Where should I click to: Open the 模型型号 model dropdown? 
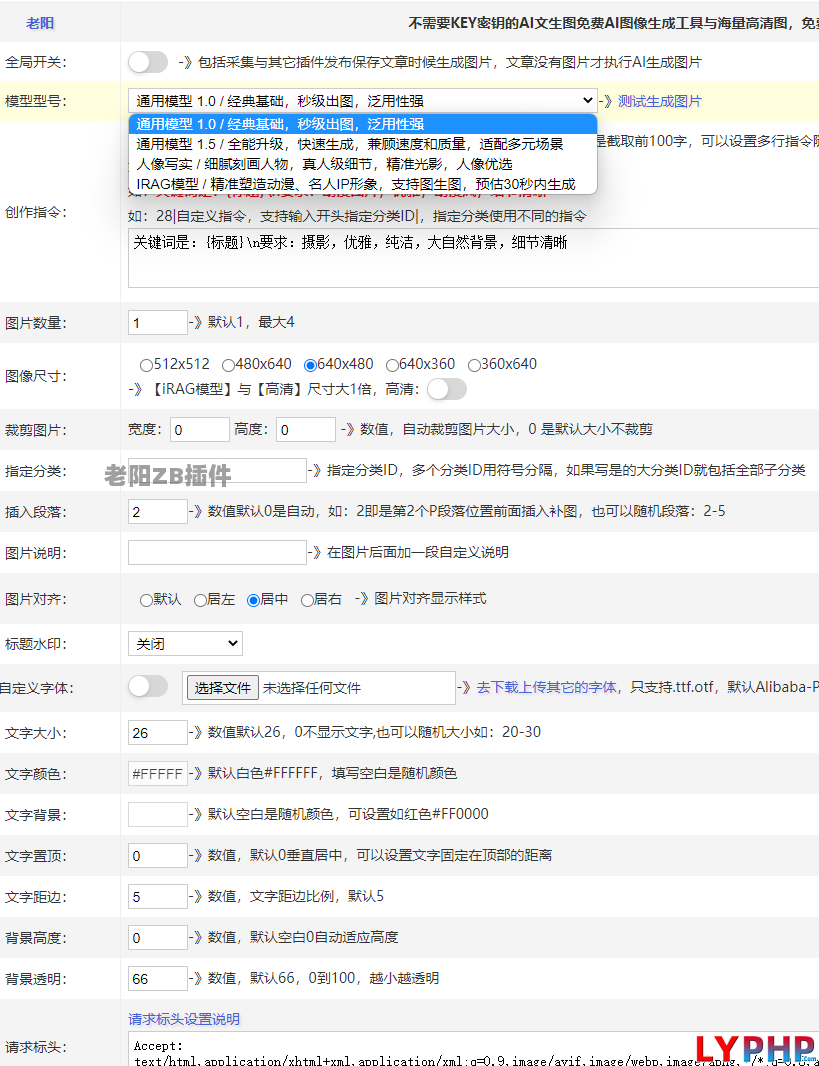362,101
